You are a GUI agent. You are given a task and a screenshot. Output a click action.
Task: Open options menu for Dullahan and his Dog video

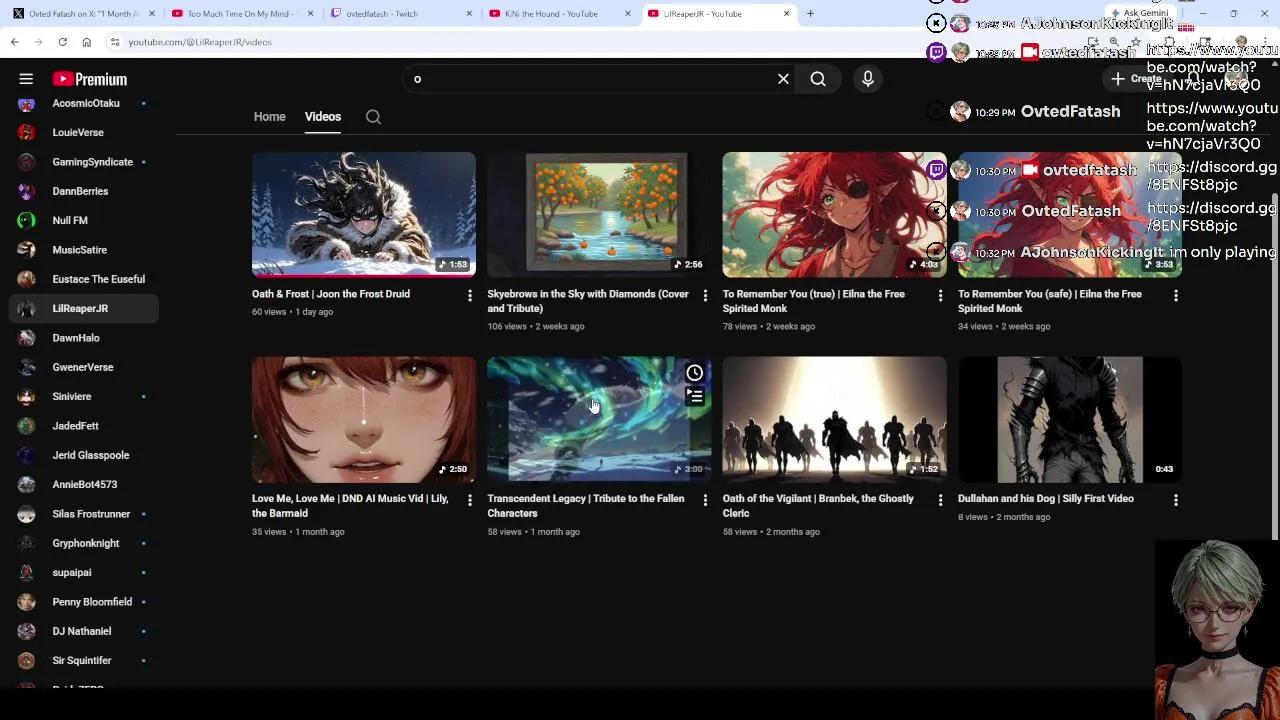coord(1176,500)
